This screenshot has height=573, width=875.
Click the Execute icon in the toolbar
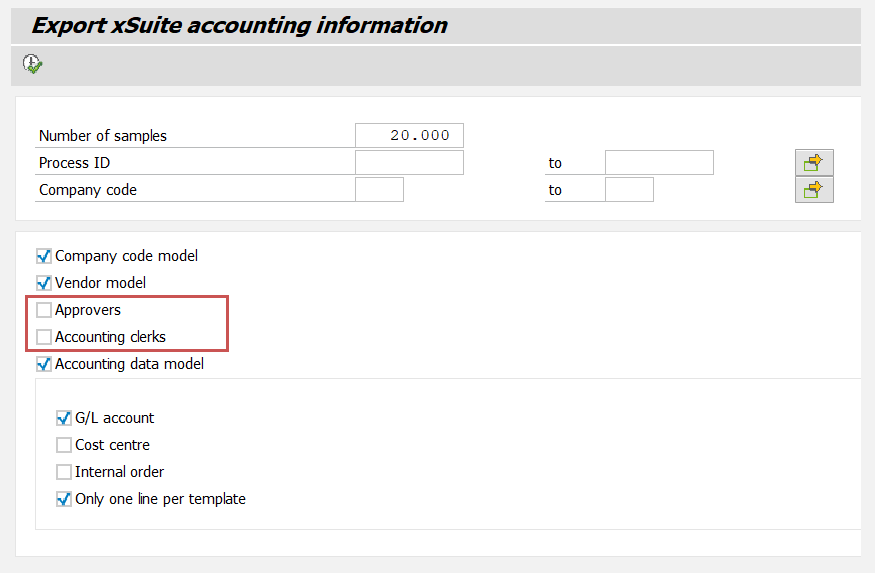33,64
